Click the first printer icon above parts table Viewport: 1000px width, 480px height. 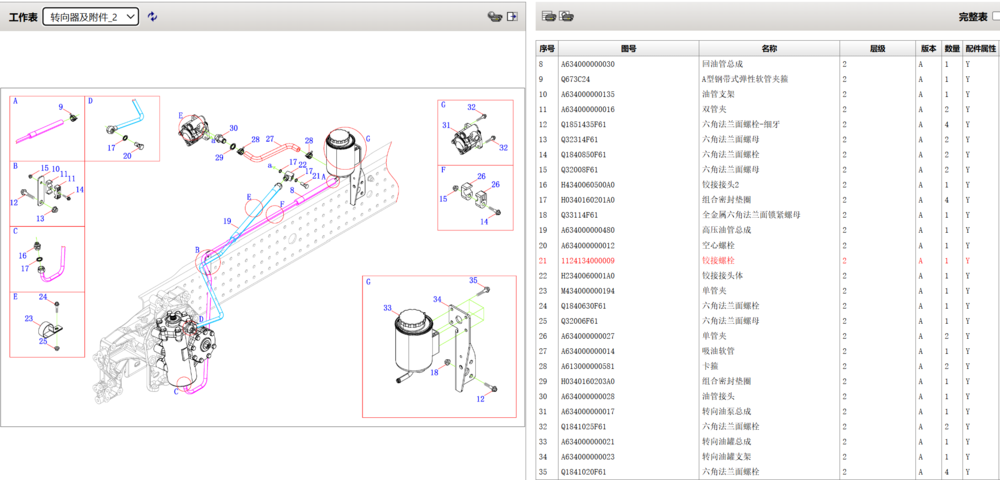[548, 17]
